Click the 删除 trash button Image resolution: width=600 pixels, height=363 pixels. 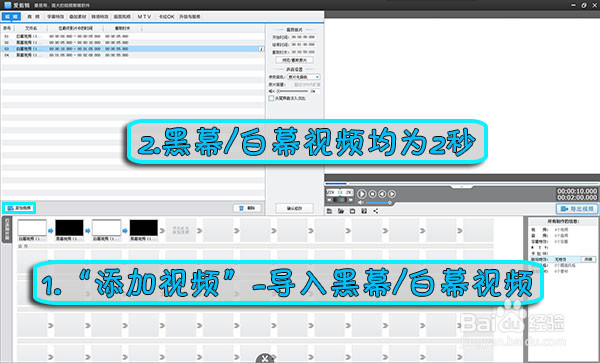coord(247,208)
